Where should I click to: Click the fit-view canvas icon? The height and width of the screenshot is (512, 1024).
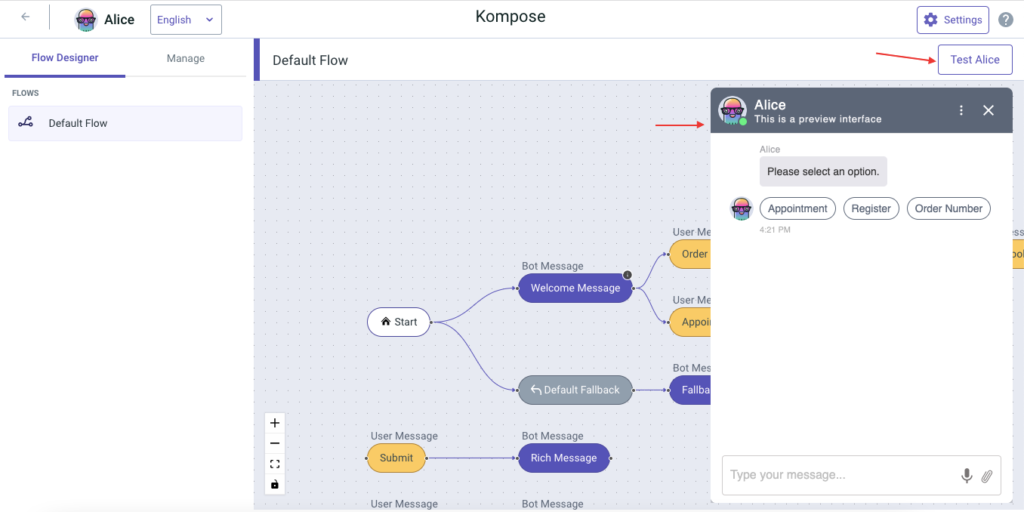click(275, 464)
